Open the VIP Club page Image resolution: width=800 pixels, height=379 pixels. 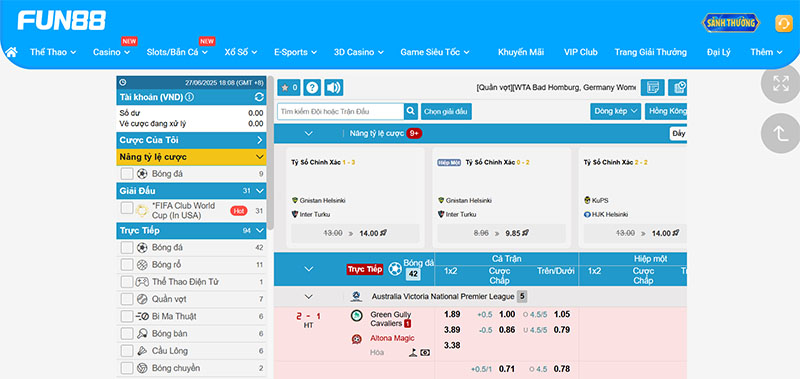point(581,52)
